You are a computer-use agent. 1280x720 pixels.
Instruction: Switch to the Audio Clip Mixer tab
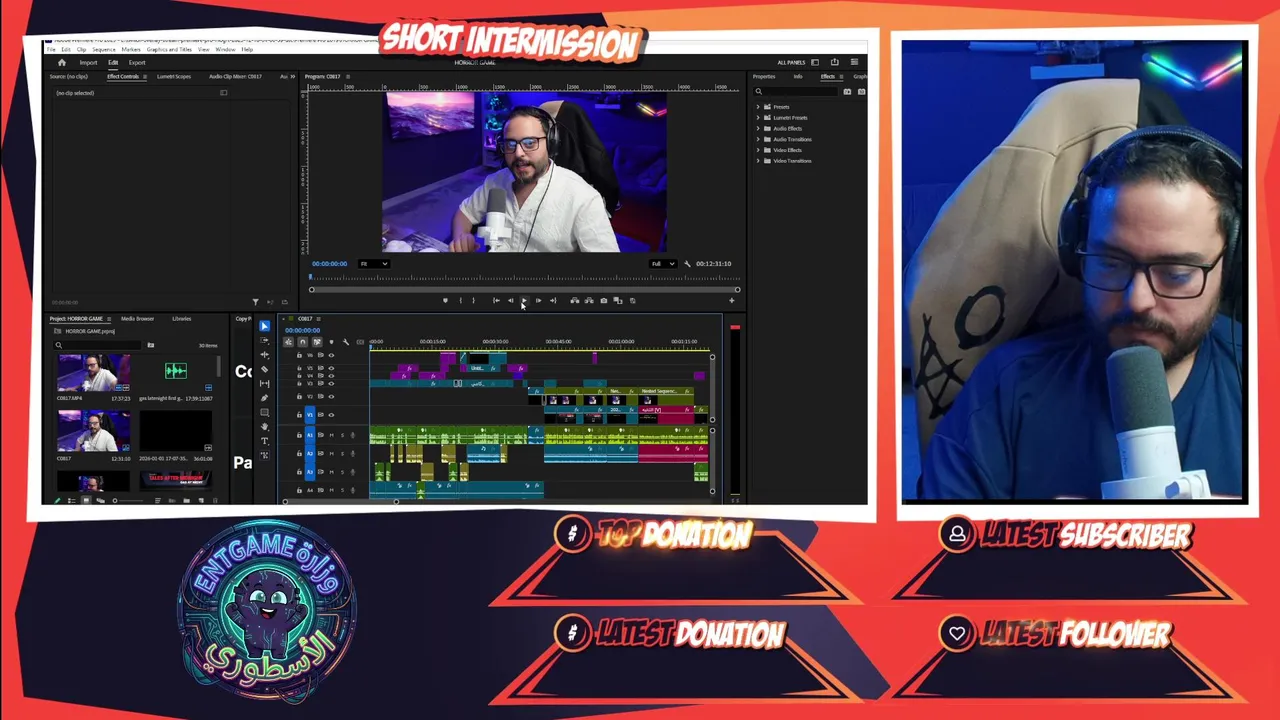tap(235, 76)
